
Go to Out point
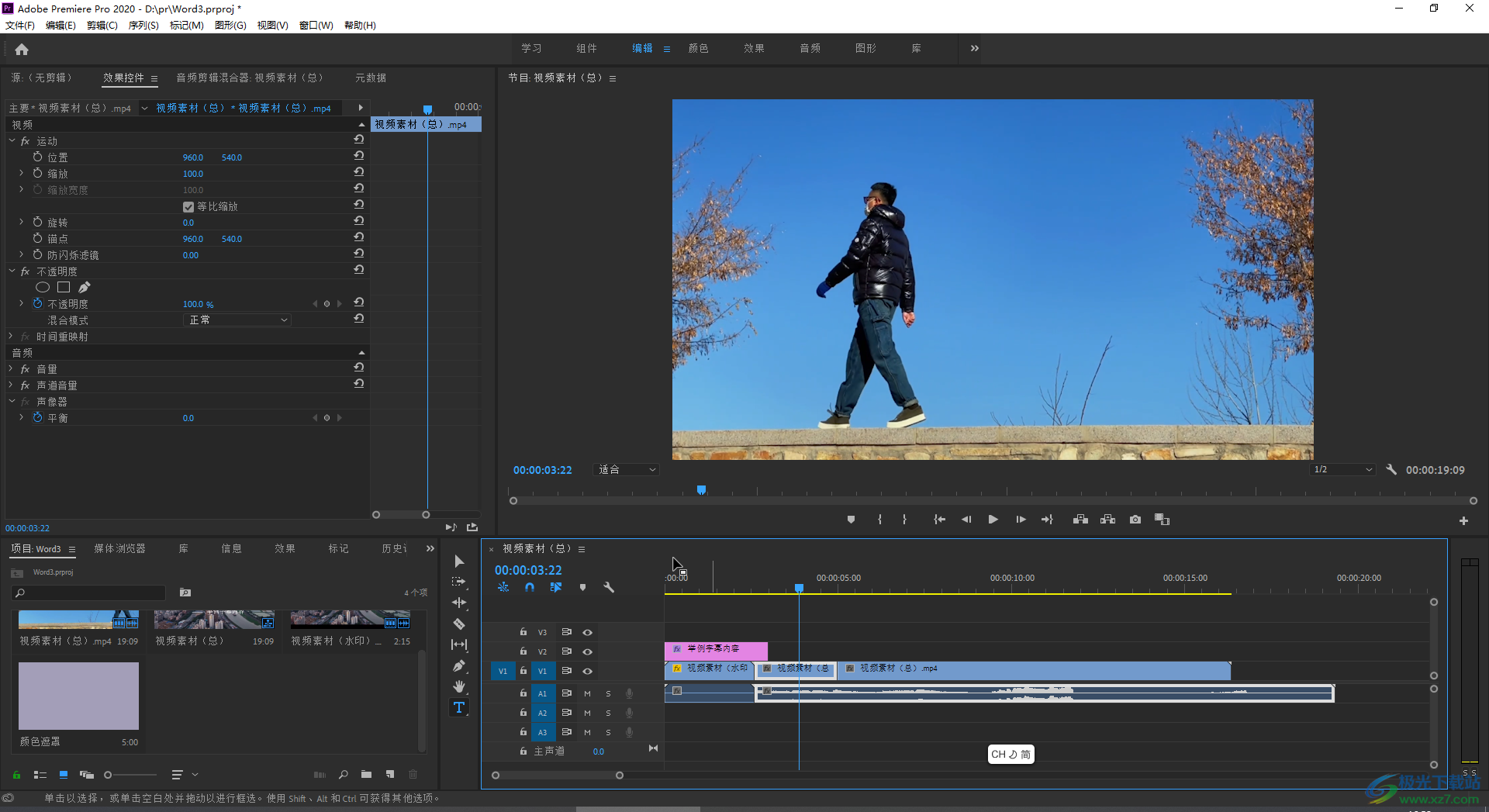[1047, 520]
